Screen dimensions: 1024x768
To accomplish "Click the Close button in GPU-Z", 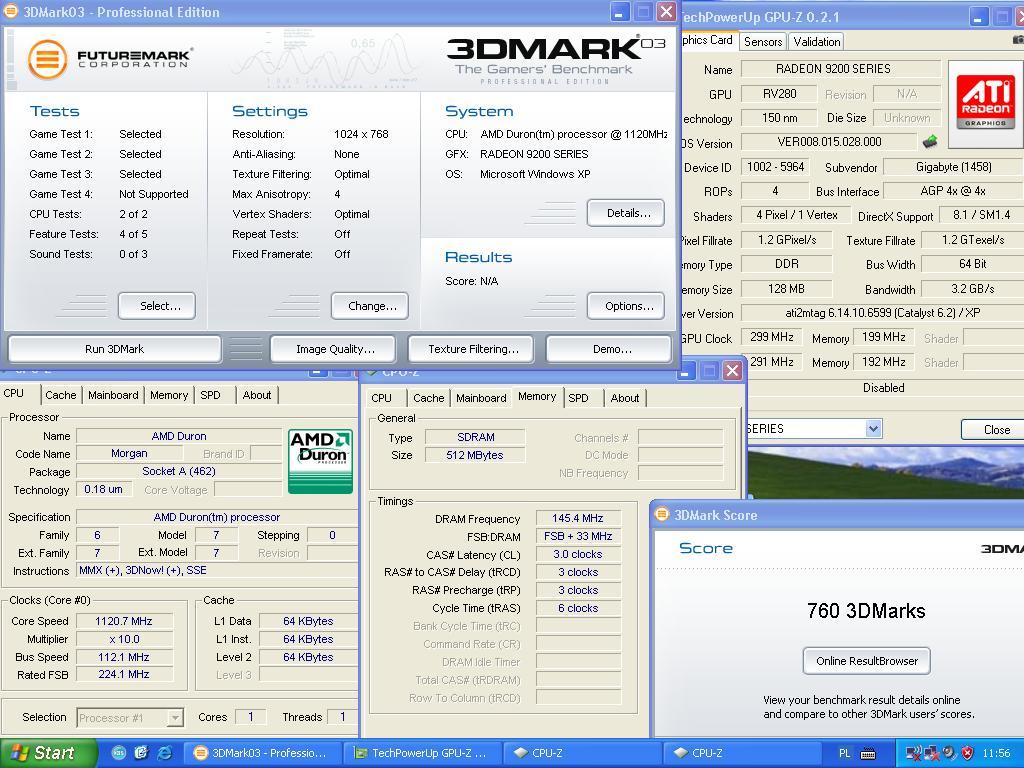I will [995, 429].
